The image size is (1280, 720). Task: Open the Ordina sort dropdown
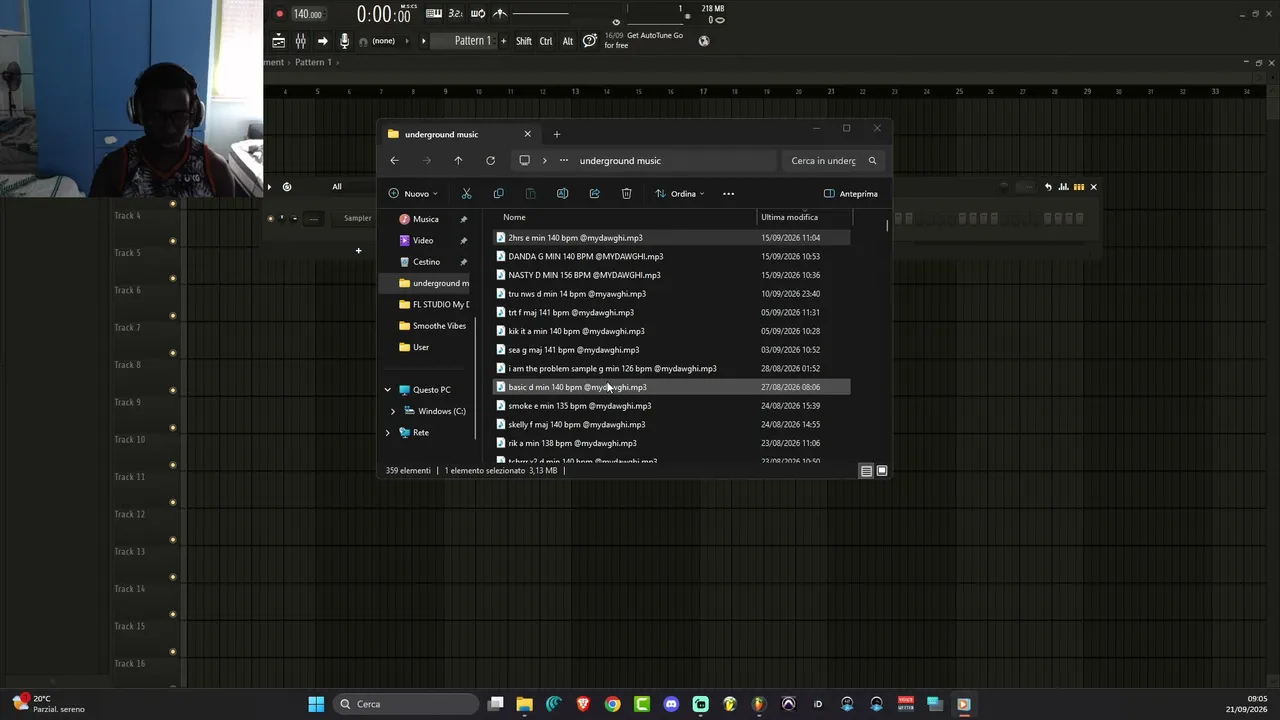point(680,194)
